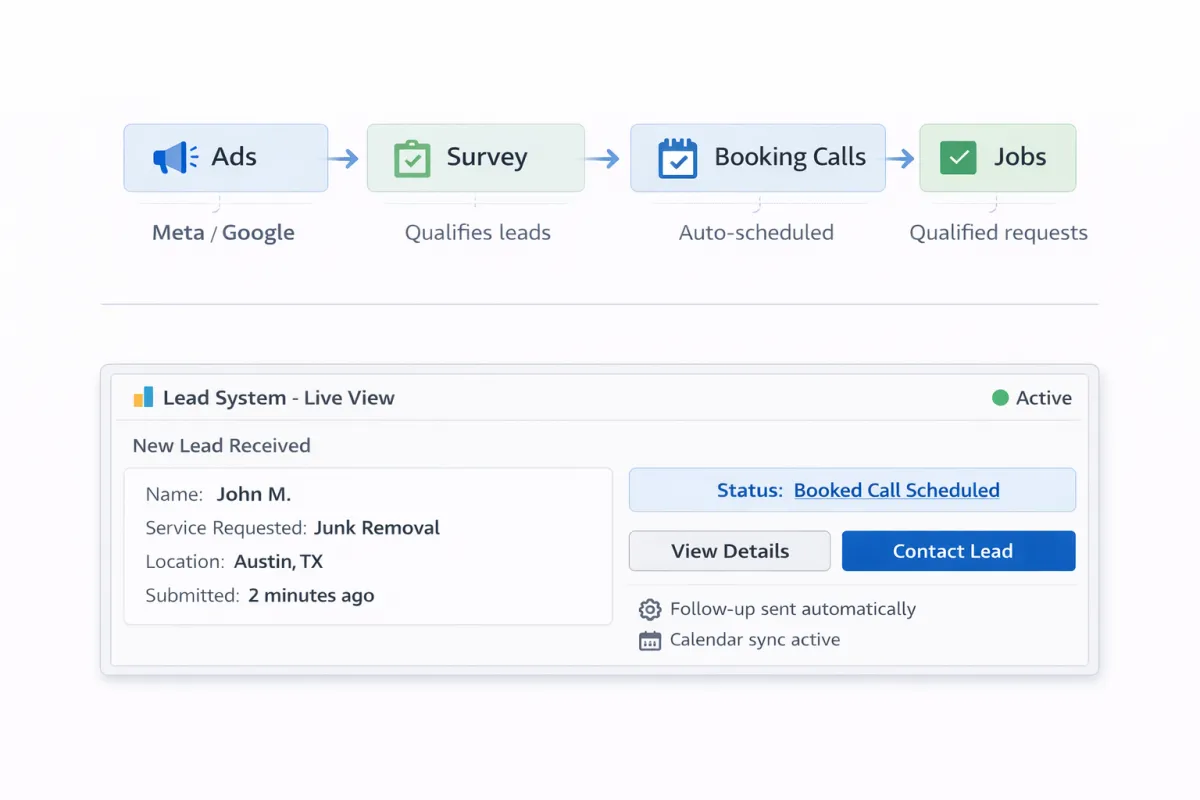Click the Booking Calls calendar icon
Image resolution: width=1200 pixels, height=800 pixels.
tap(677, 158)
